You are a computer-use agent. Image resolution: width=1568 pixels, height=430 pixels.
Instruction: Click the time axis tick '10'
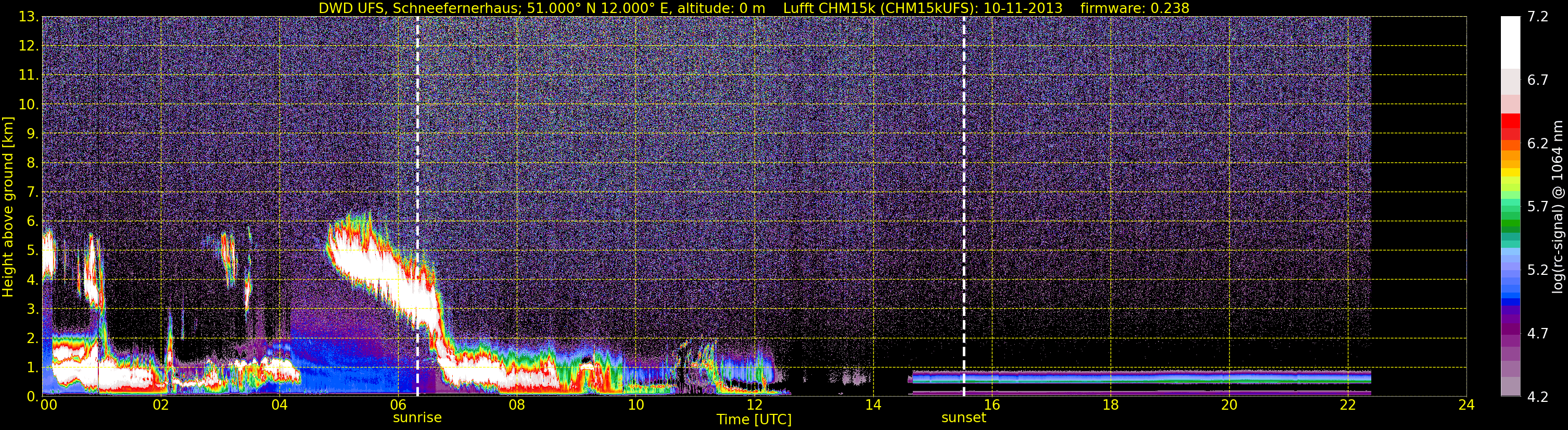coord(635,406)
